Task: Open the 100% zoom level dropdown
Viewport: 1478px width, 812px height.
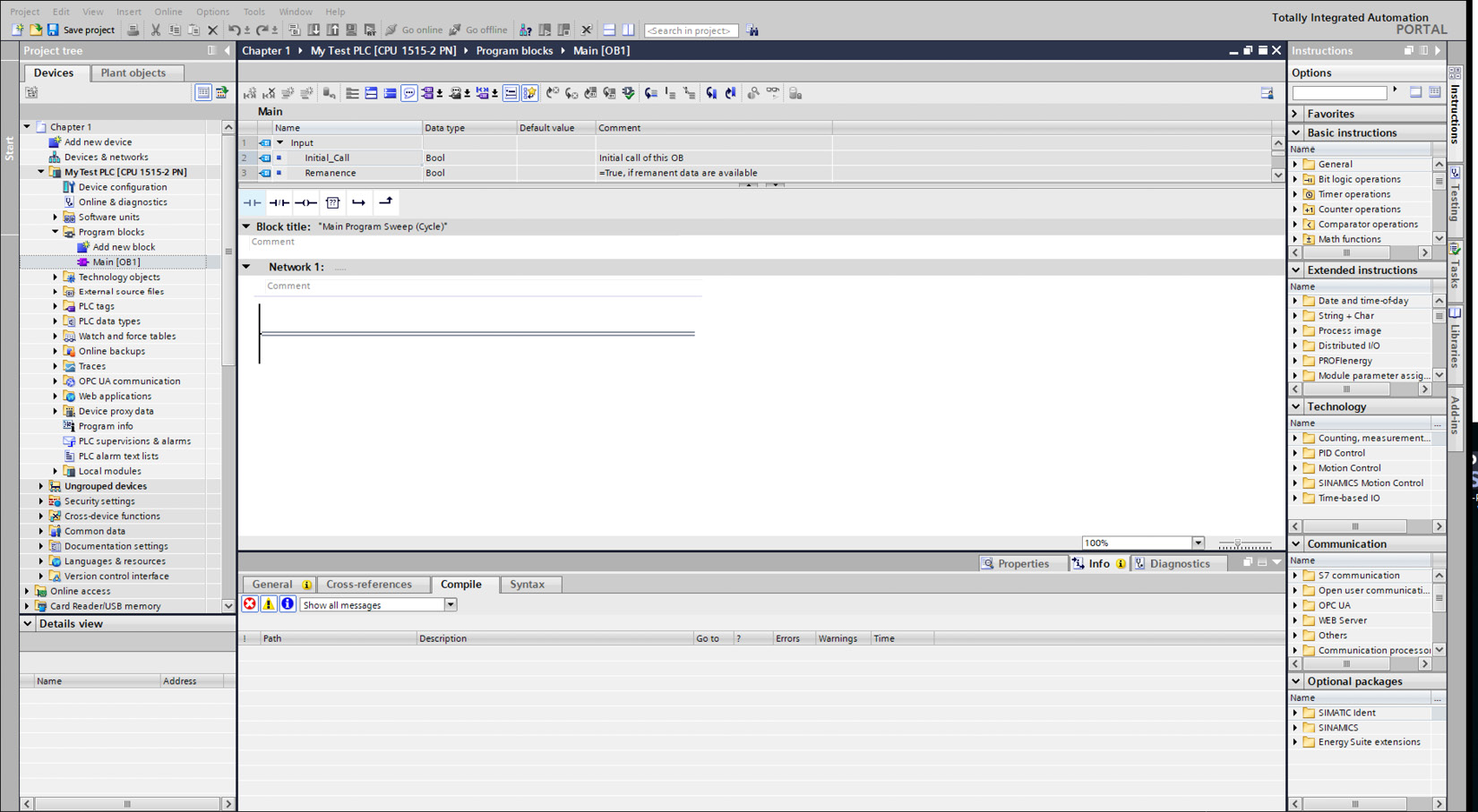Action: point(1198,543)
